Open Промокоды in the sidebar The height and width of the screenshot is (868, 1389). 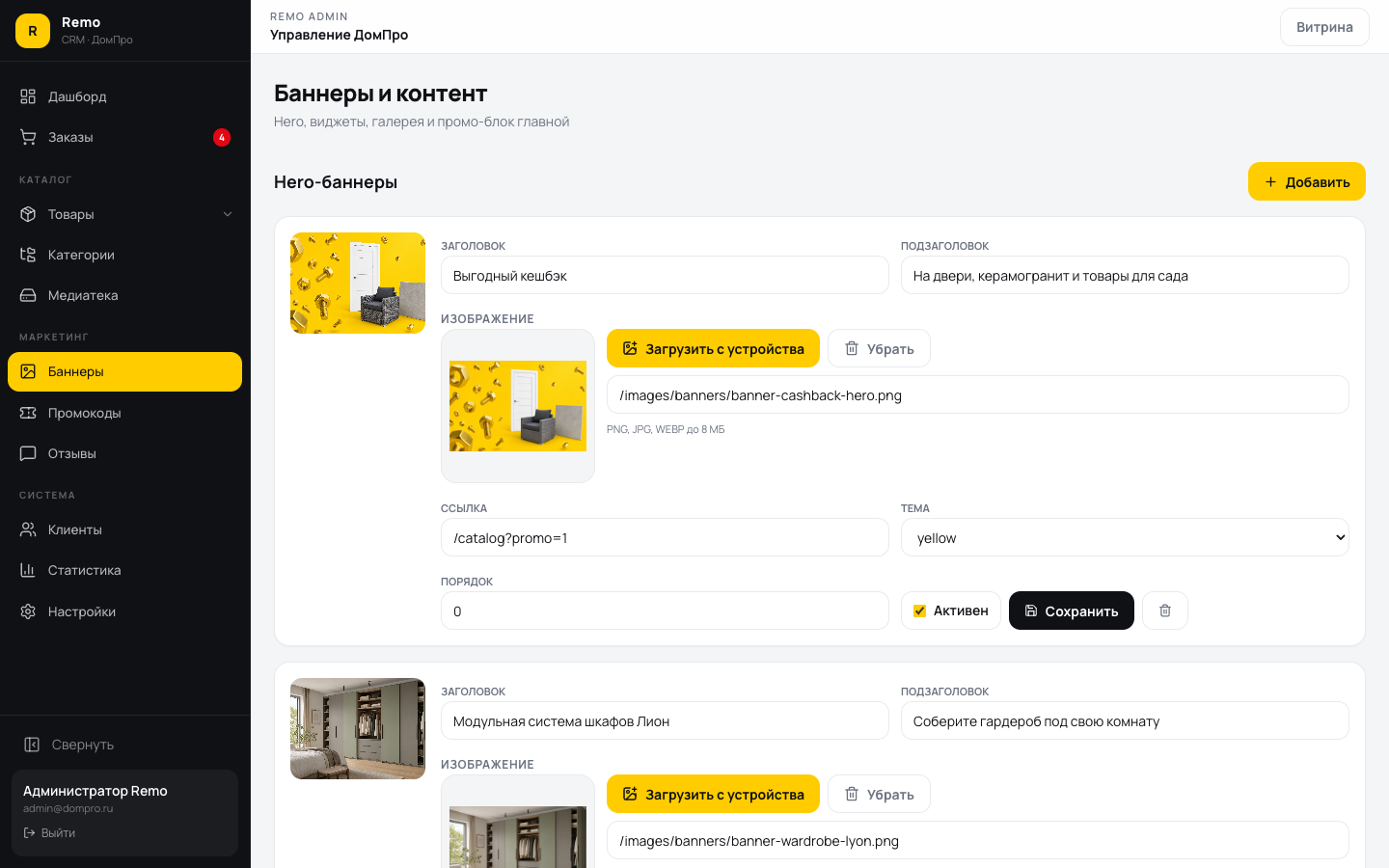[x=124, y=413]
